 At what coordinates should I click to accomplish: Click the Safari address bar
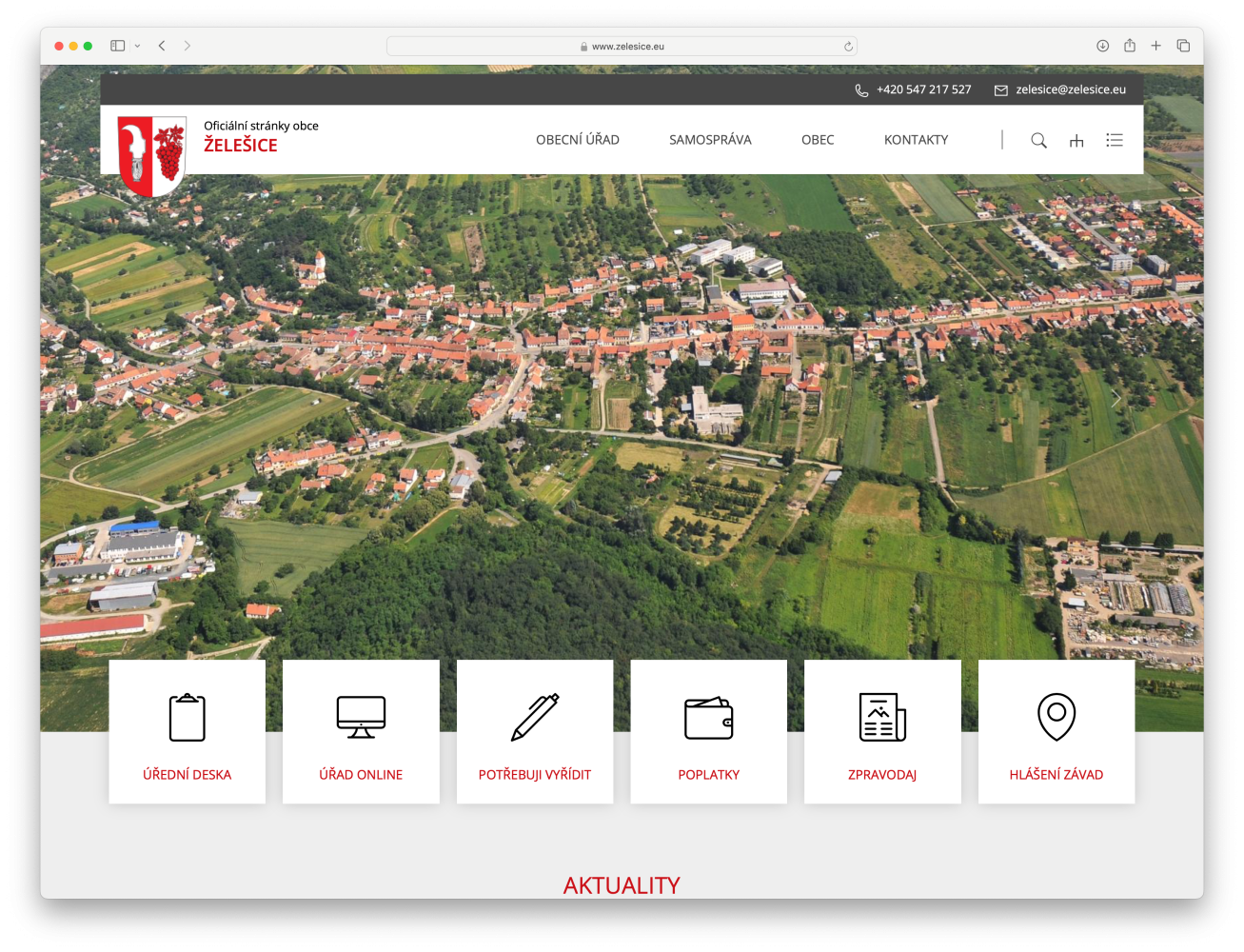click(622, 46)
